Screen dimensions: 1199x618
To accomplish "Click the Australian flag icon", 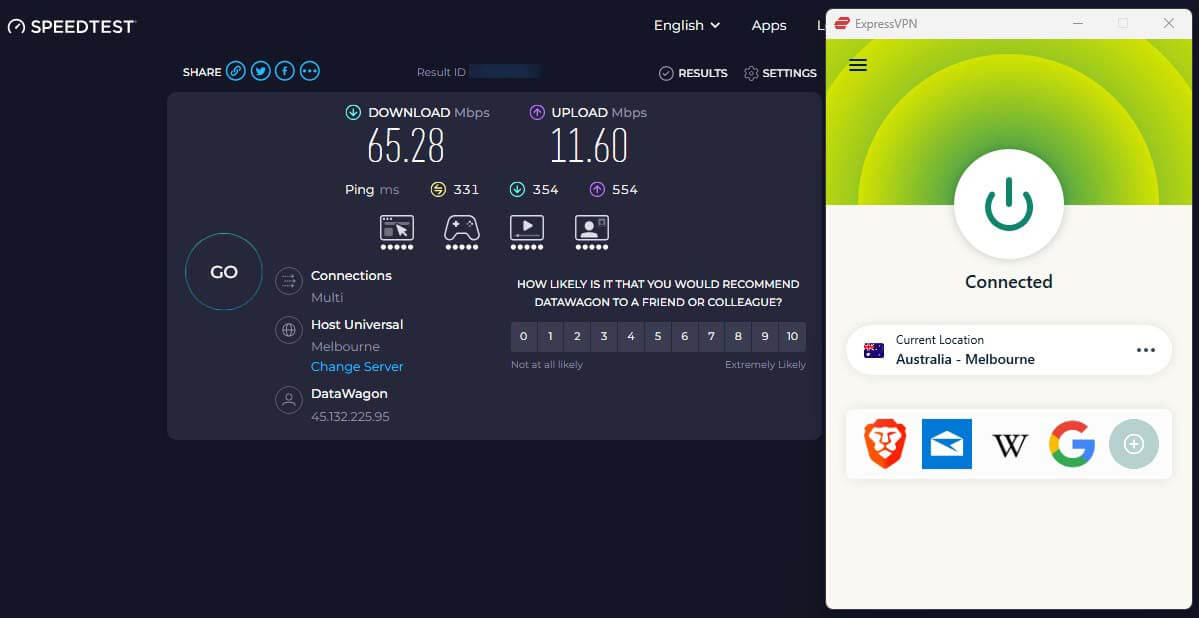I will (x=874, y=350).
